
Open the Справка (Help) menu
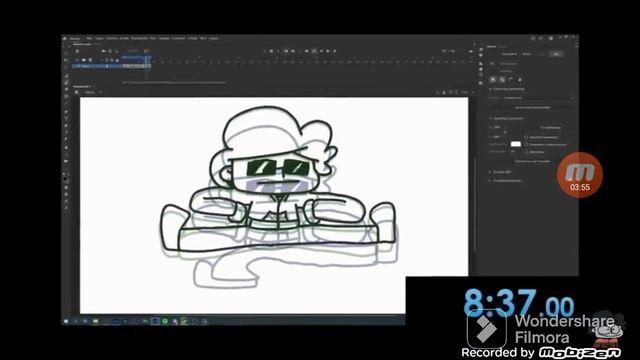[x=213, y=38]
